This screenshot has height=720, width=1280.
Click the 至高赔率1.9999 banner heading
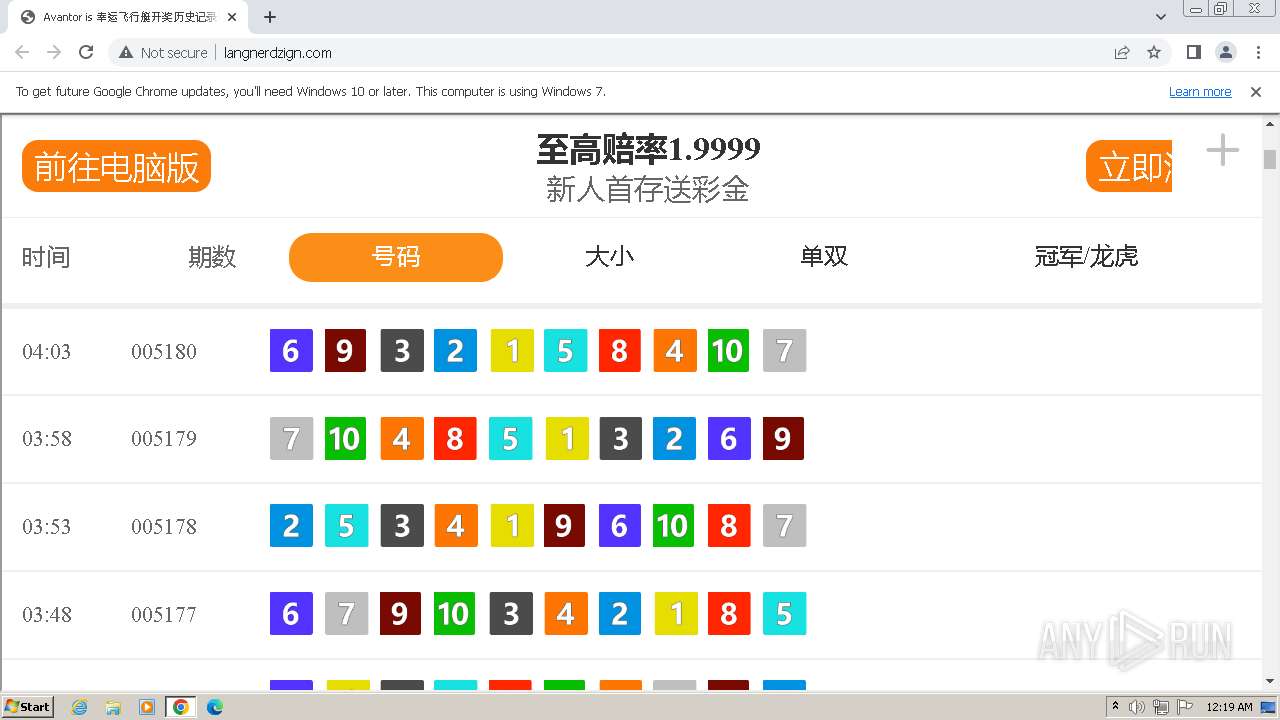(x=648, y=149)
